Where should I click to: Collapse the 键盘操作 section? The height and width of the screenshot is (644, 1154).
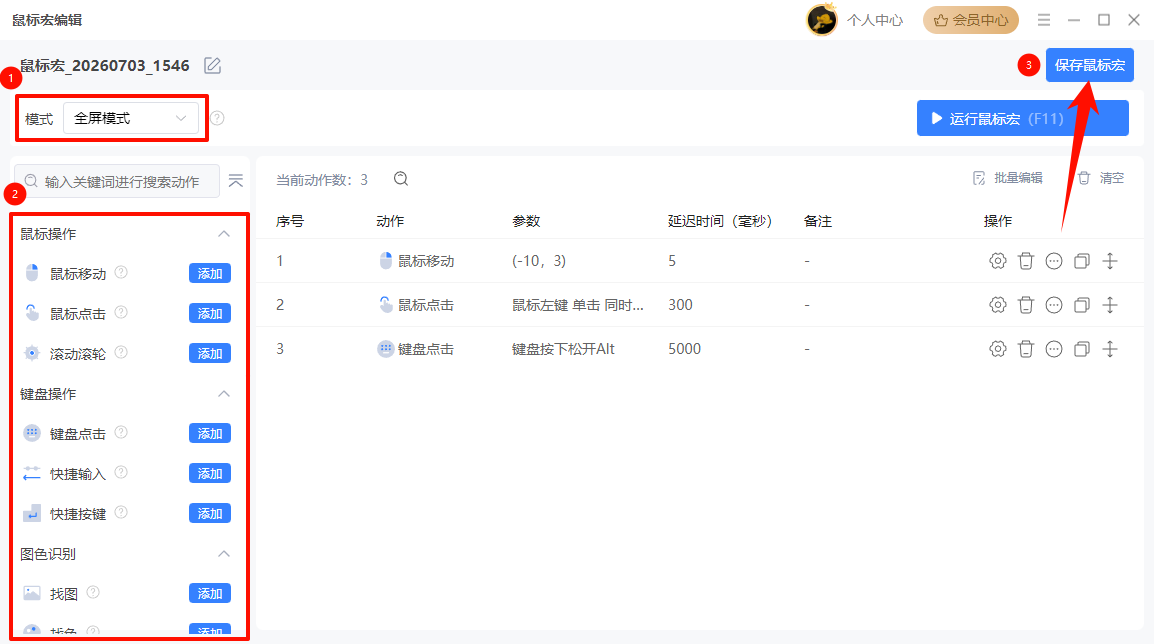click(224, 394)
